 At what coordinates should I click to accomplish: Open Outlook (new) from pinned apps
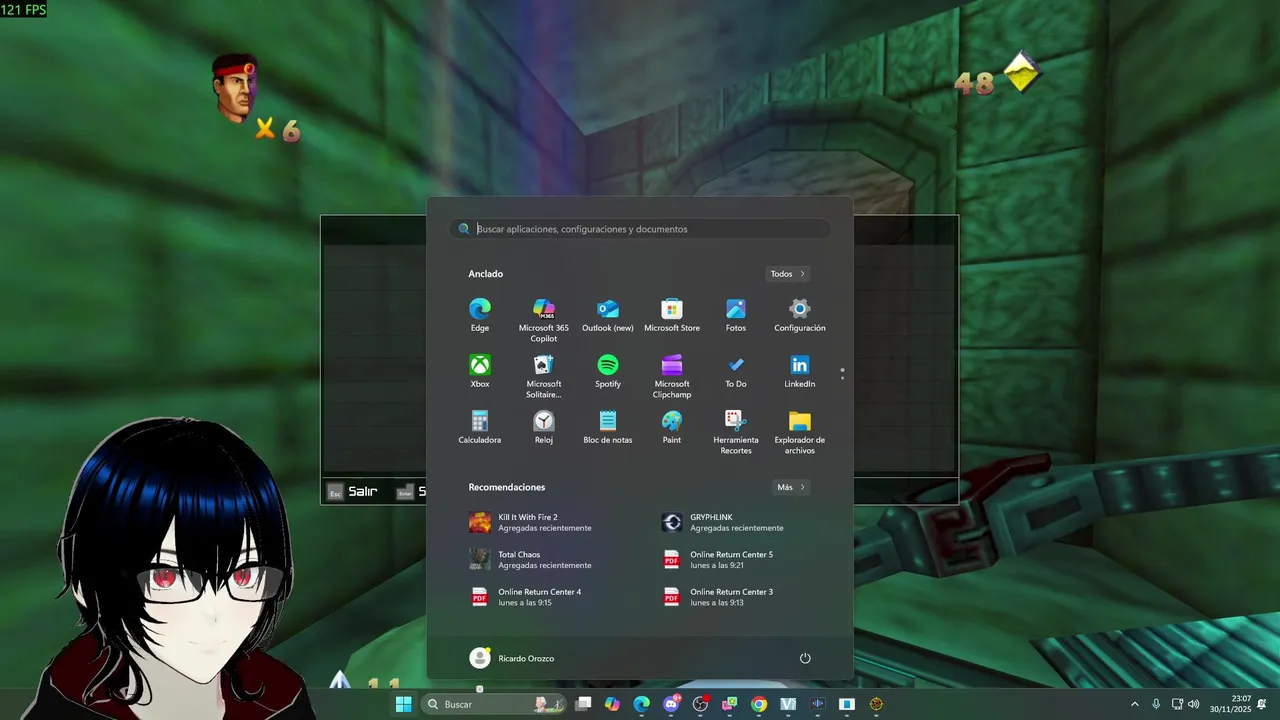point(608,315)
